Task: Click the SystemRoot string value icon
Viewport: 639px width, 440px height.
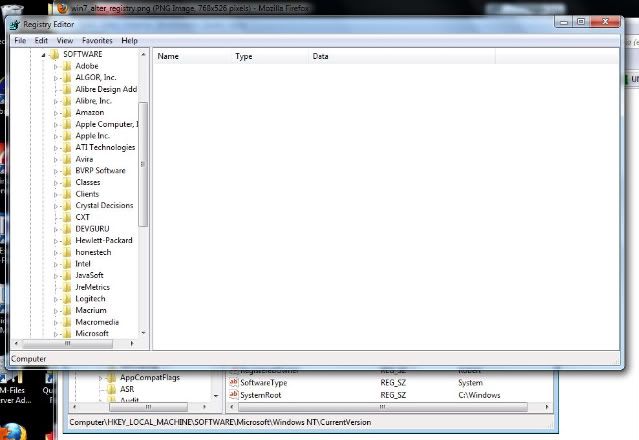Action: 234,395
